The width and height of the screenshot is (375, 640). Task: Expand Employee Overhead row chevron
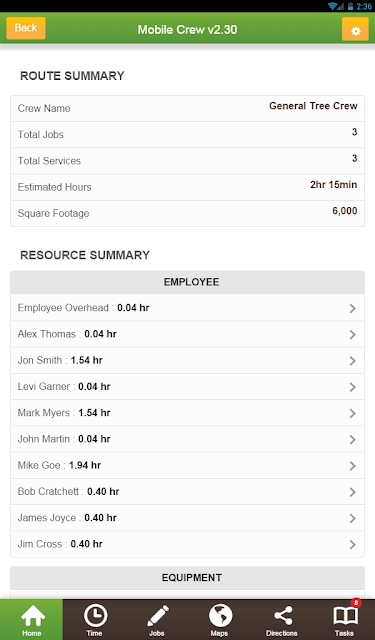click(x=353, y=308)
